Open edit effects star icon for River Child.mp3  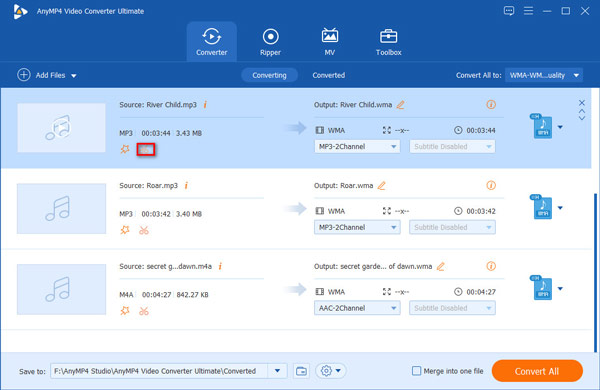tap(125, 149)
